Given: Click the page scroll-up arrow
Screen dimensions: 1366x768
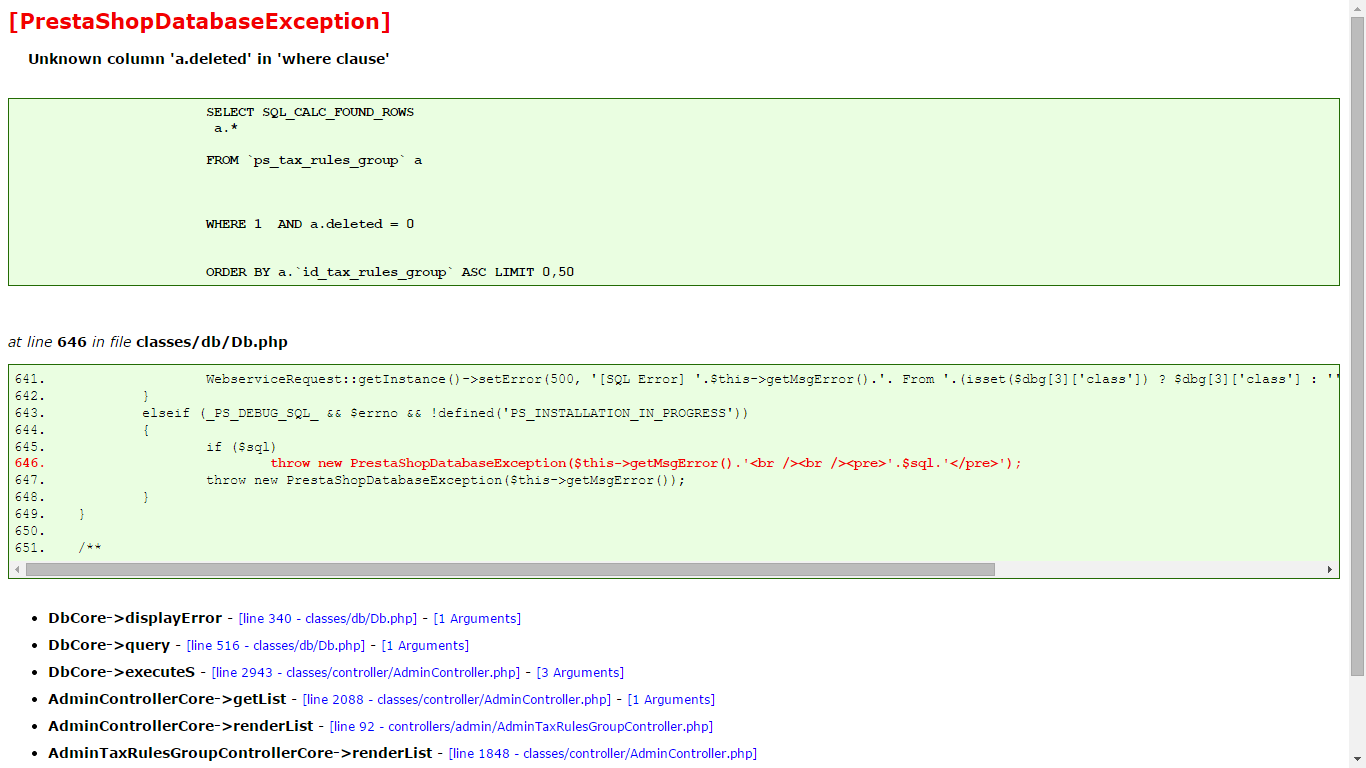Looking at the screenshot, I should [x=1357, y=8].
